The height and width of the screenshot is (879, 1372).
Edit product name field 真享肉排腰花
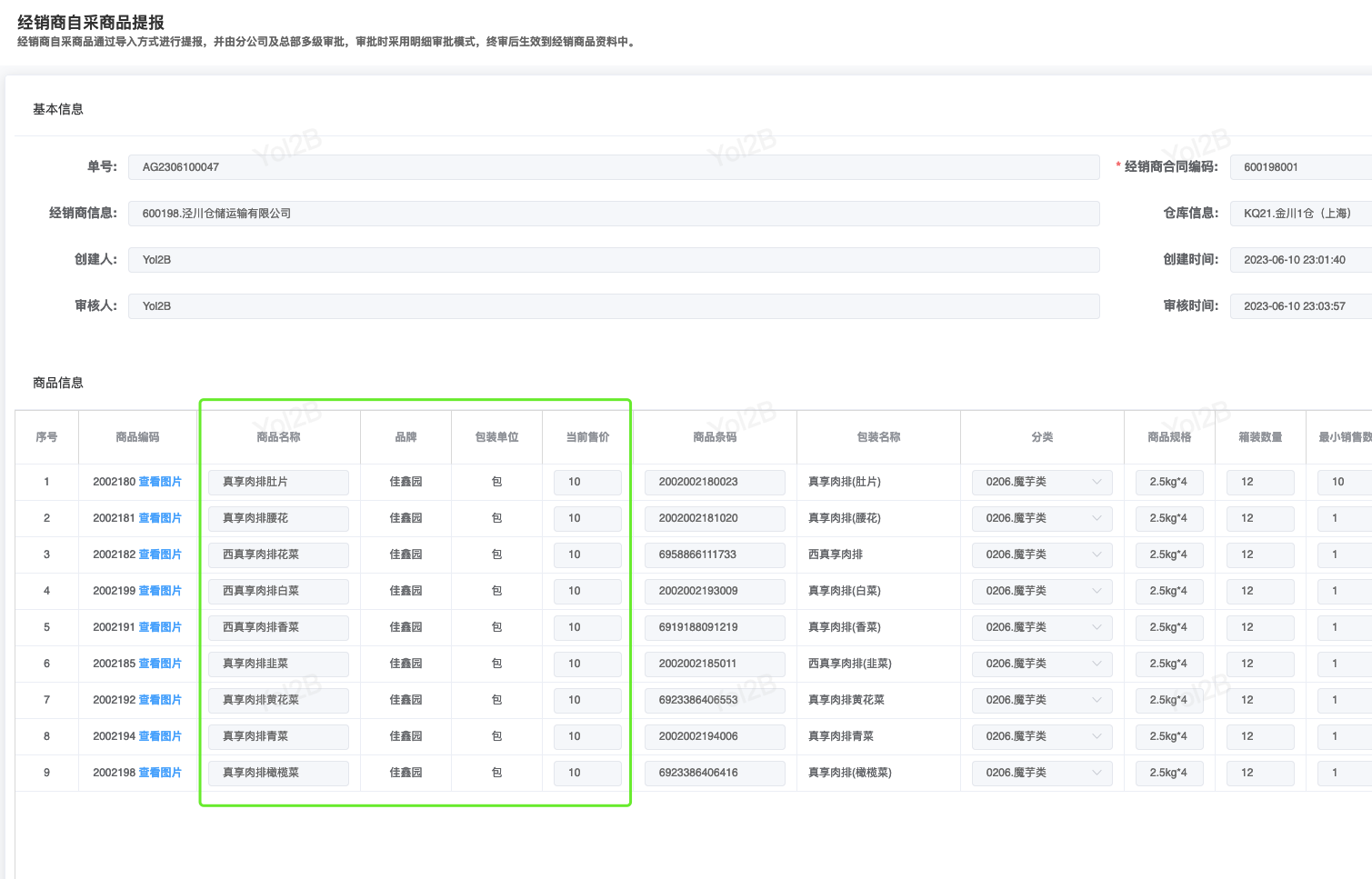[x=278, y=518]
